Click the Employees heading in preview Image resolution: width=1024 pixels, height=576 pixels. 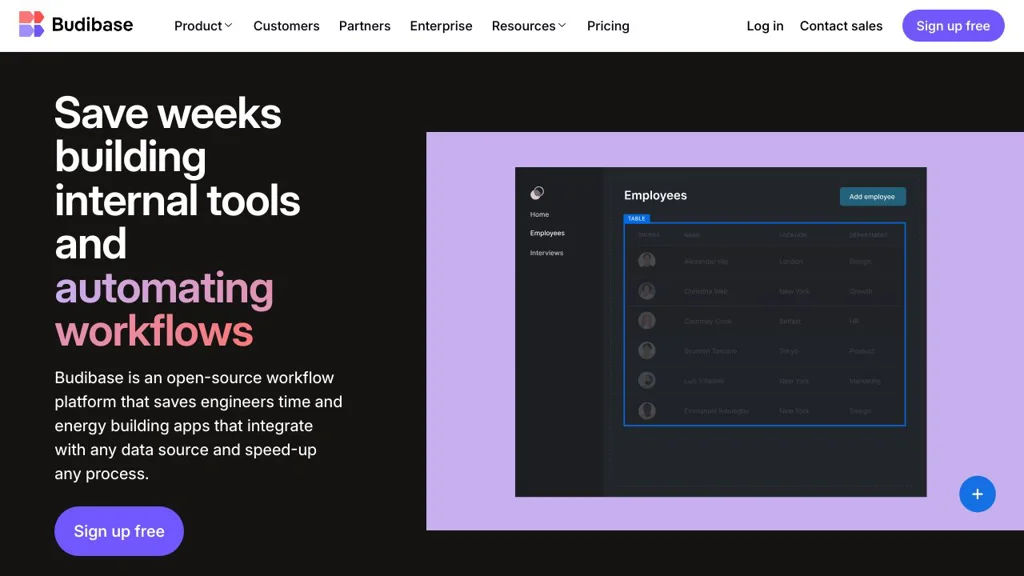655,195
